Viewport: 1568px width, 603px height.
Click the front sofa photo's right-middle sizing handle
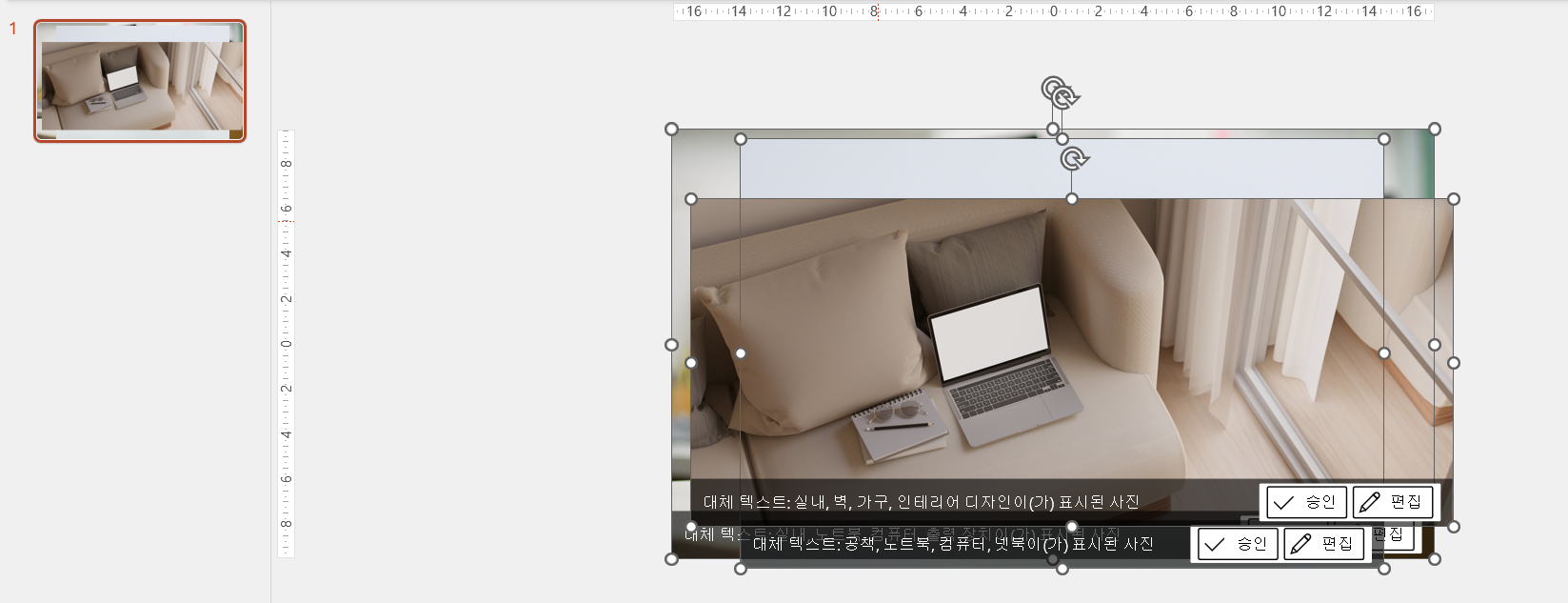(x=1454, y=363)
